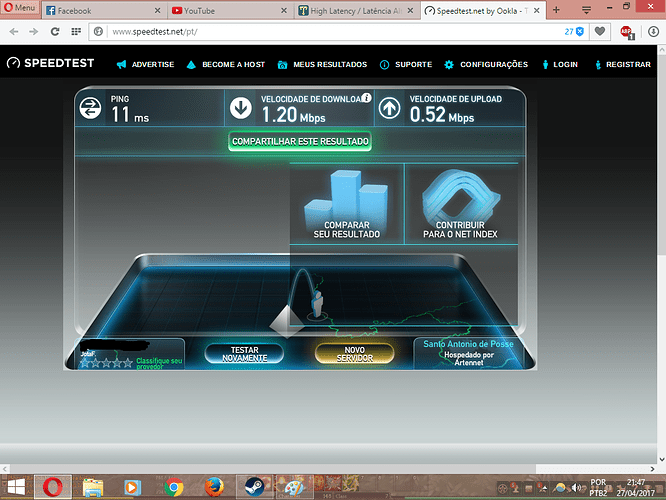Viewport: 666px width, 500px height.
Task: Click the Adblock extension icon
Action: coord(626,31)
